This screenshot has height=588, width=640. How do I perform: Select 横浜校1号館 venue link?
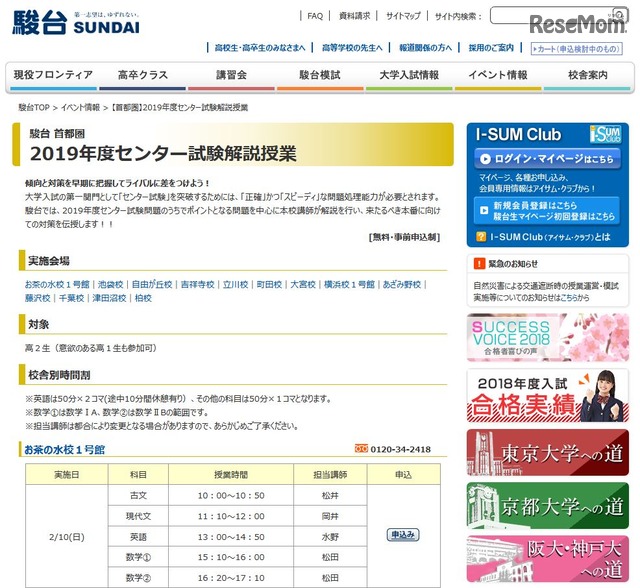click(349, 284)
